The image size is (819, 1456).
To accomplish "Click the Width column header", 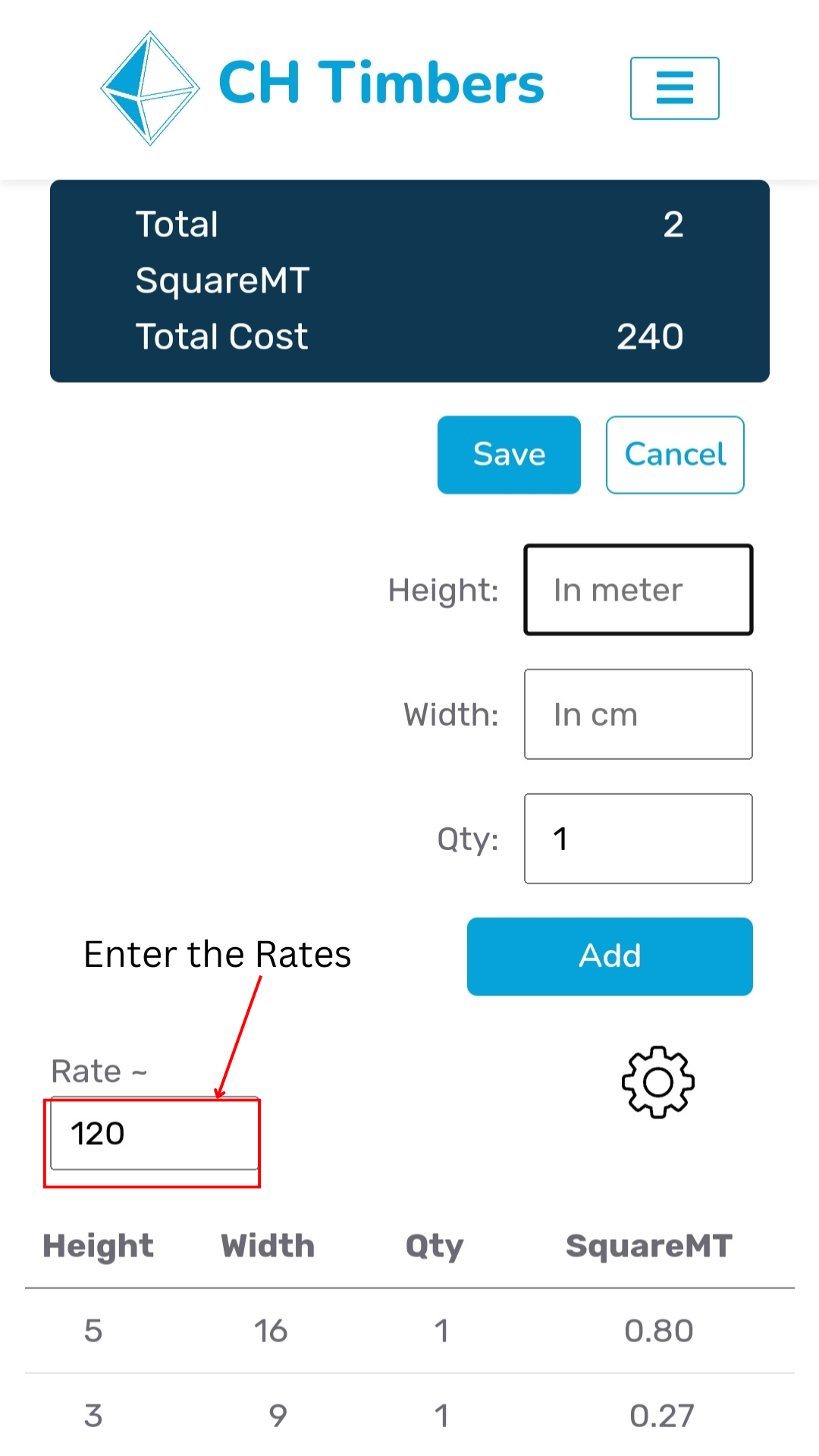I will click(x=268, y=1246).
